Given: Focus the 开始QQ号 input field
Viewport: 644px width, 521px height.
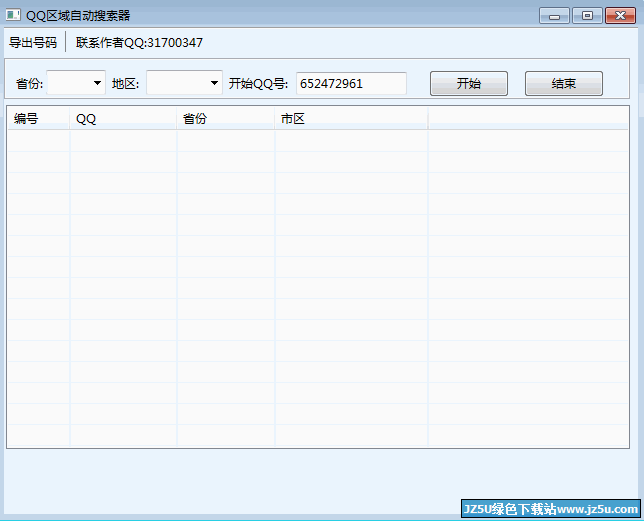Looking at the screenshot, I should (x=351, y=83).
